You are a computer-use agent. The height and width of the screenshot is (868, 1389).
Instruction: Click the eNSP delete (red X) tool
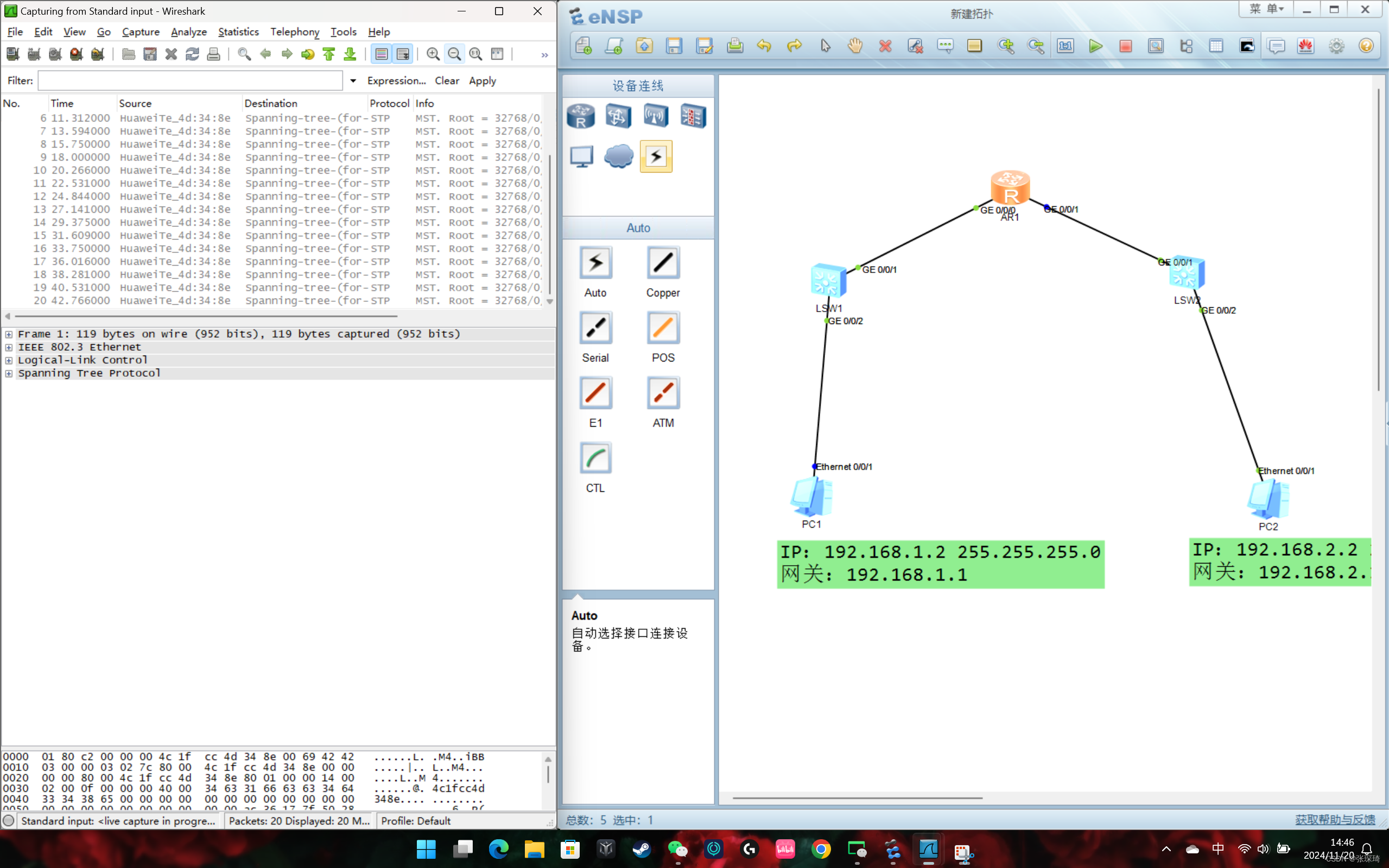click(x=885, y=46)
